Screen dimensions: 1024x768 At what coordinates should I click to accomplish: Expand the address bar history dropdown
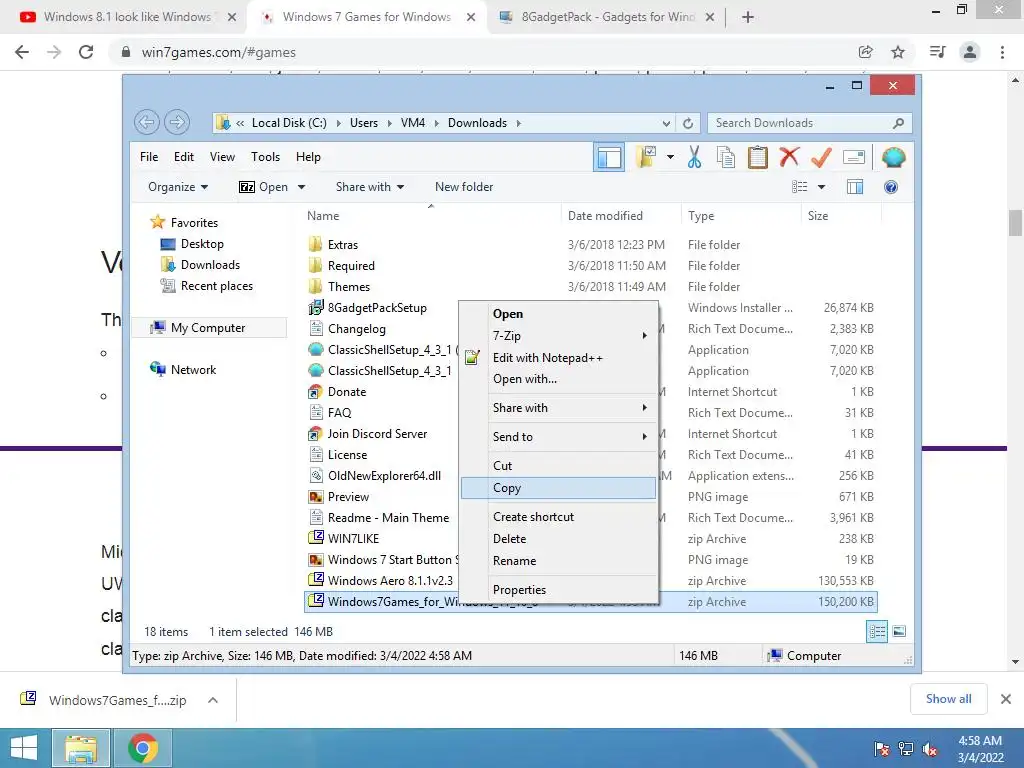click(x=666, y=123)
